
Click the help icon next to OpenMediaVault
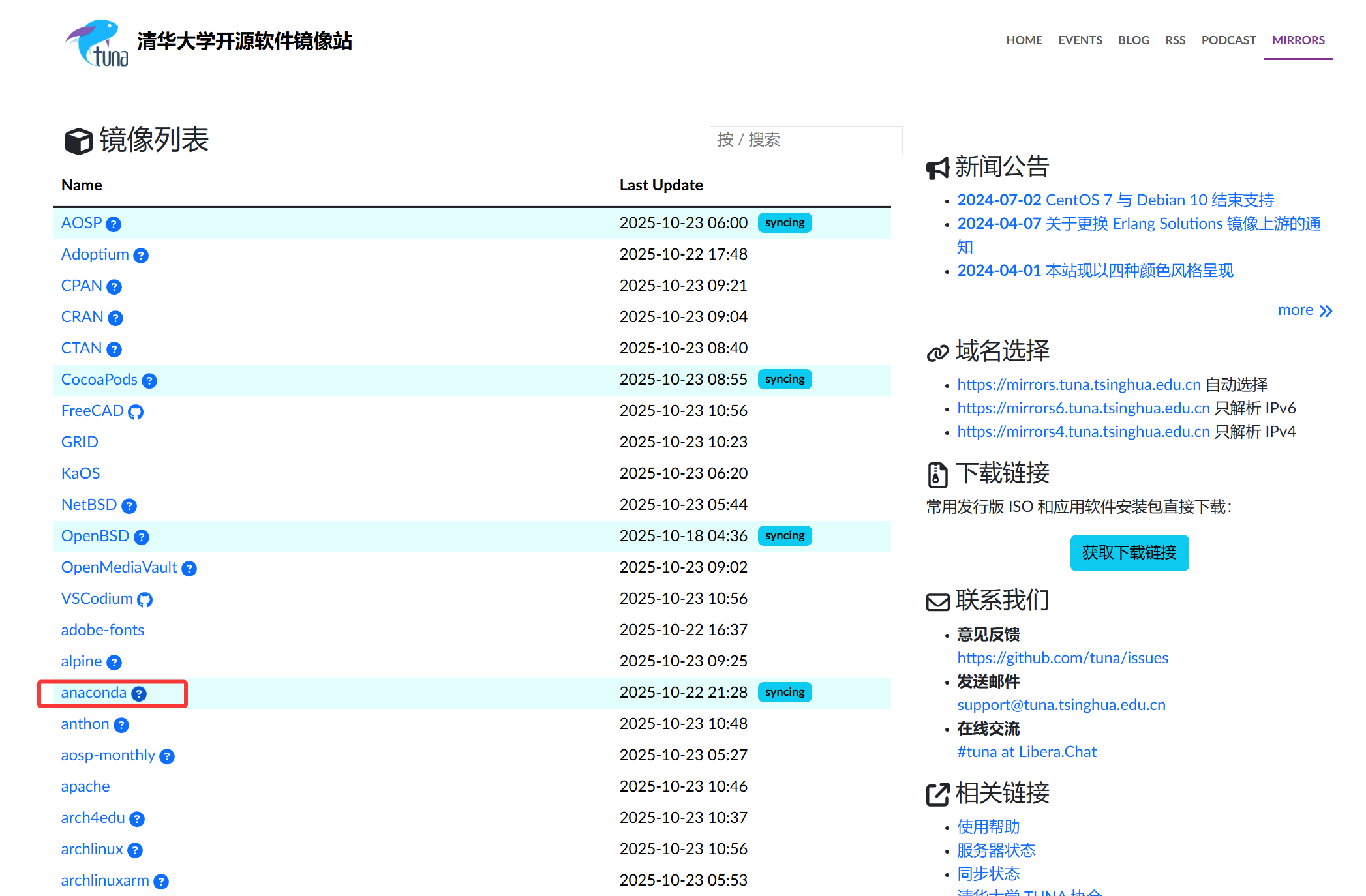pos(189,569)
